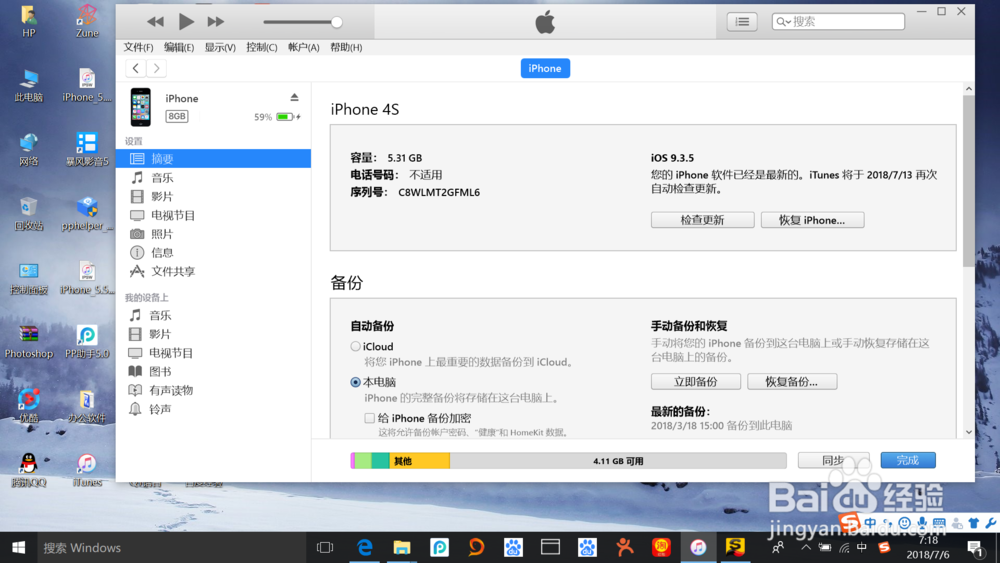
Task: Select 摘要 in the settings sidebar
Action: (x=214, y=158)
